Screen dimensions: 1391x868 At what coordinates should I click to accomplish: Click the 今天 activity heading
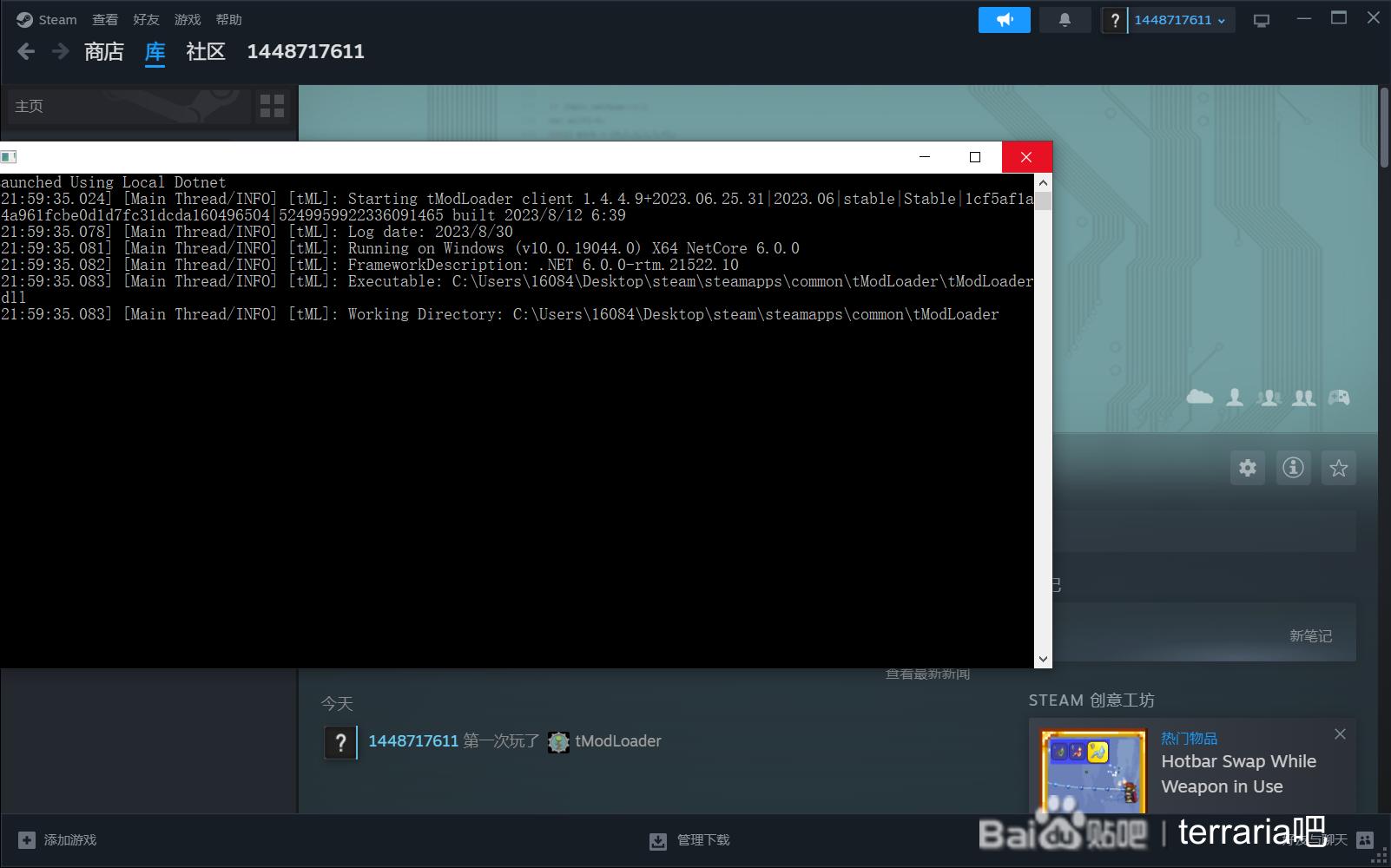tap(337, 704)
